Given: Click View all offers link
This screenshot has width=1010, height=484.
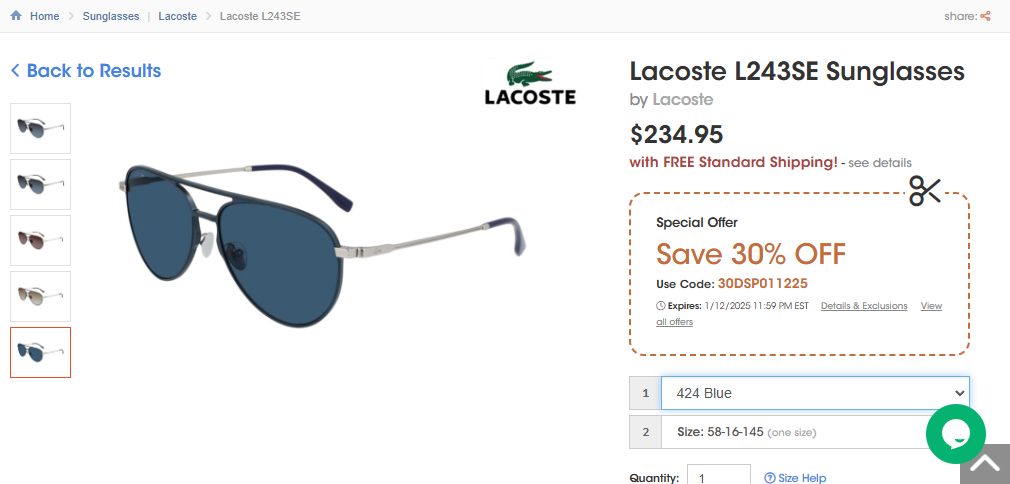Looking at the screenshot, I should click(930, 306).
